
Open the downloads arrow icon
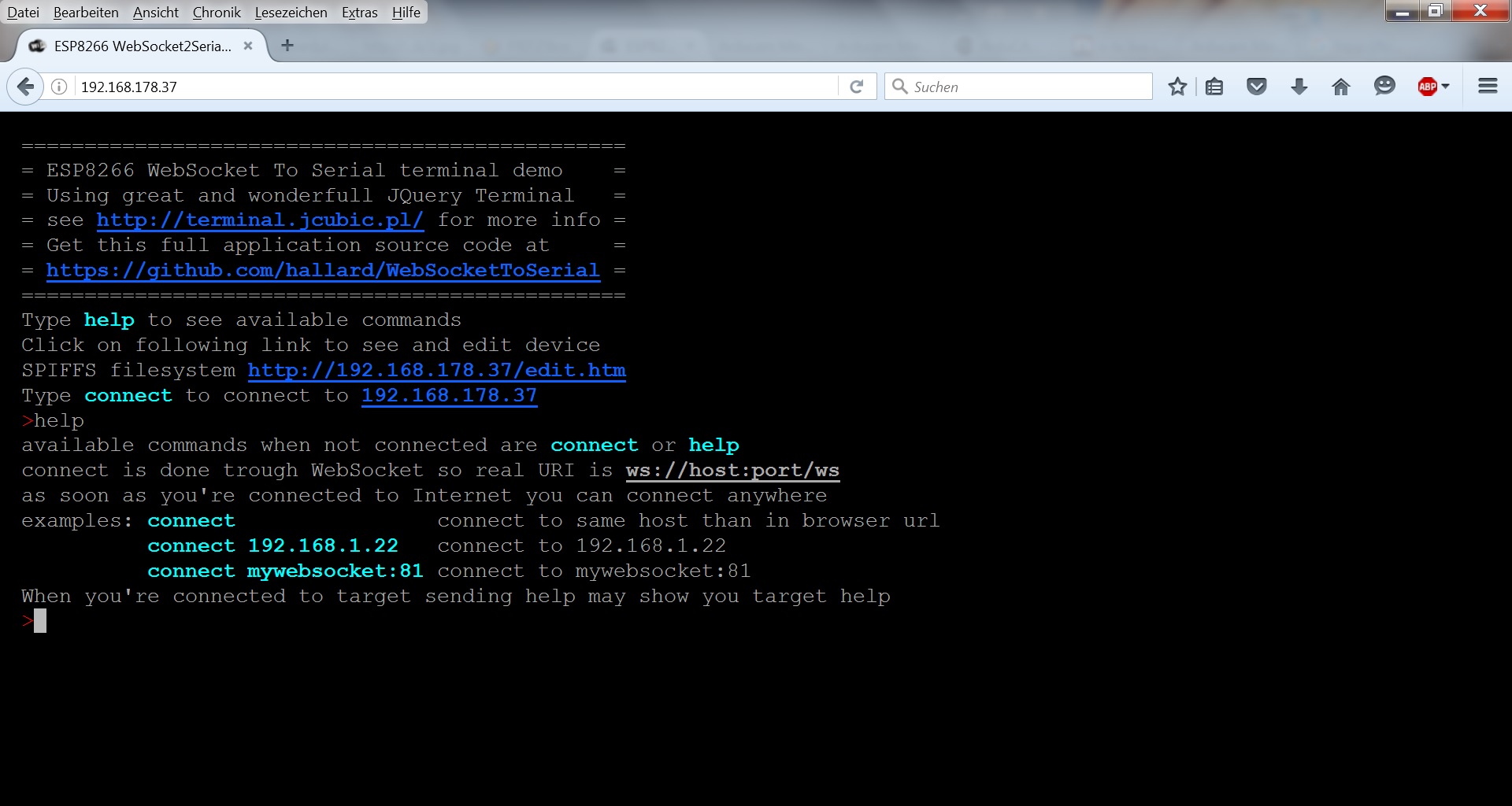tap(1299, 87)
